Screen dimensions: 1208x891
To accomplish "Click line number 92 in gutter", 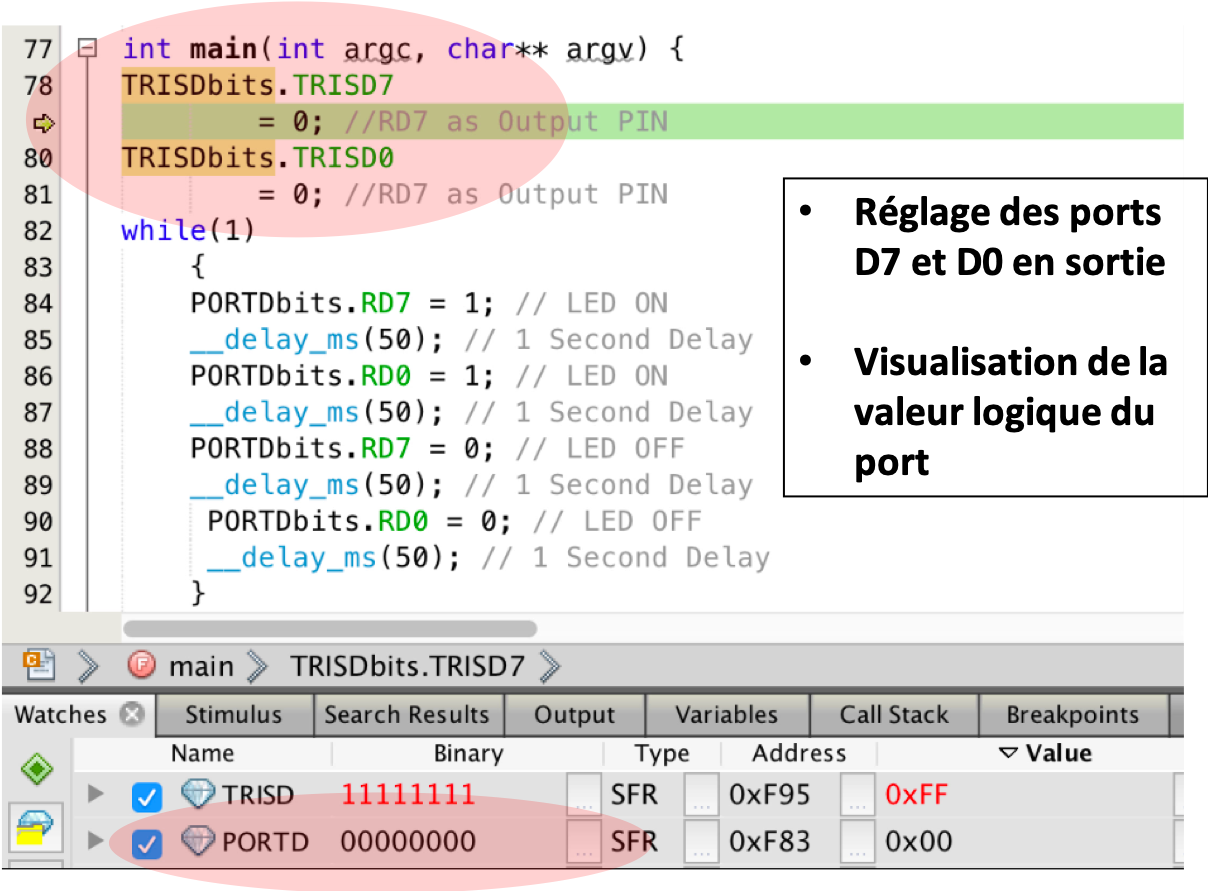I will click(37, 594).
